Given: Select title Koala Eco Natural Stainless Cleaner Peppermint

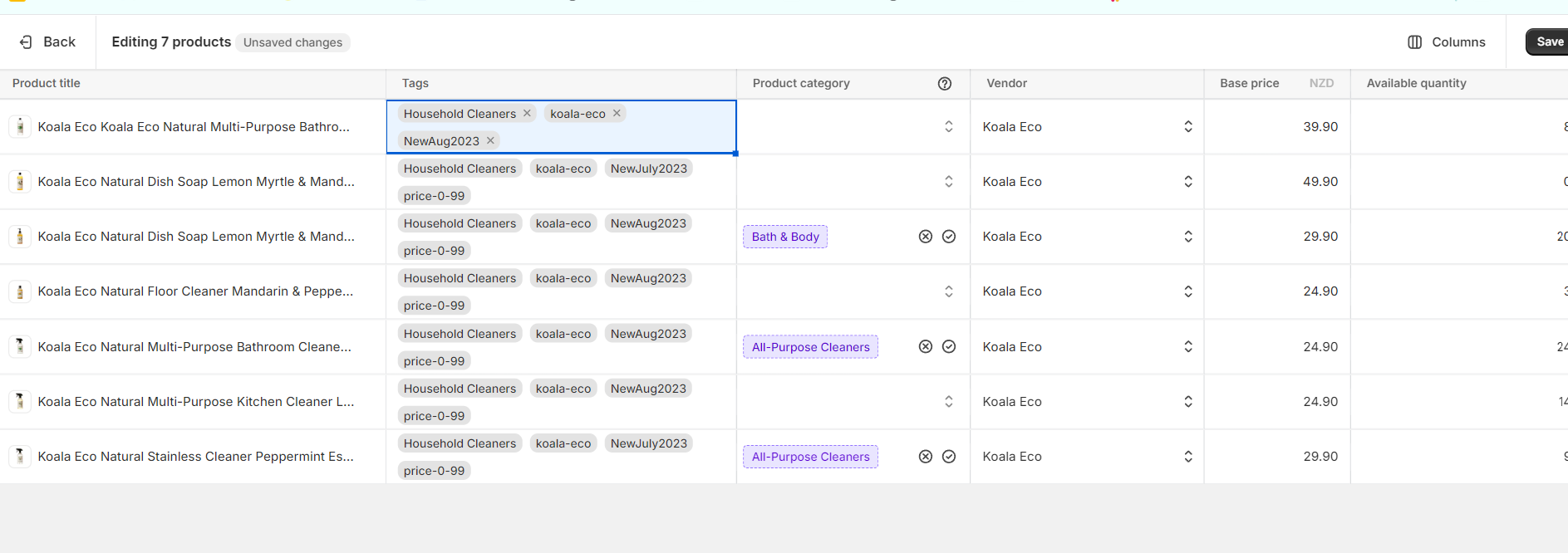Looking at the screenshot, I should pos(195,457).
